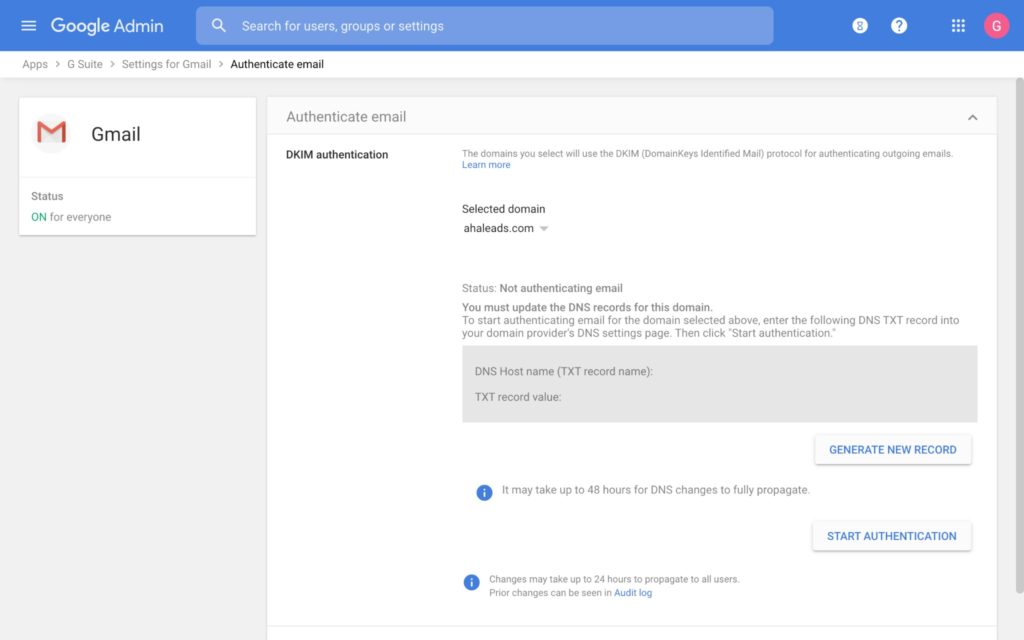The height and width of the screenshot is (640, 1024).
Task: Open the help question mark icon
Action: tap(899, 25)
